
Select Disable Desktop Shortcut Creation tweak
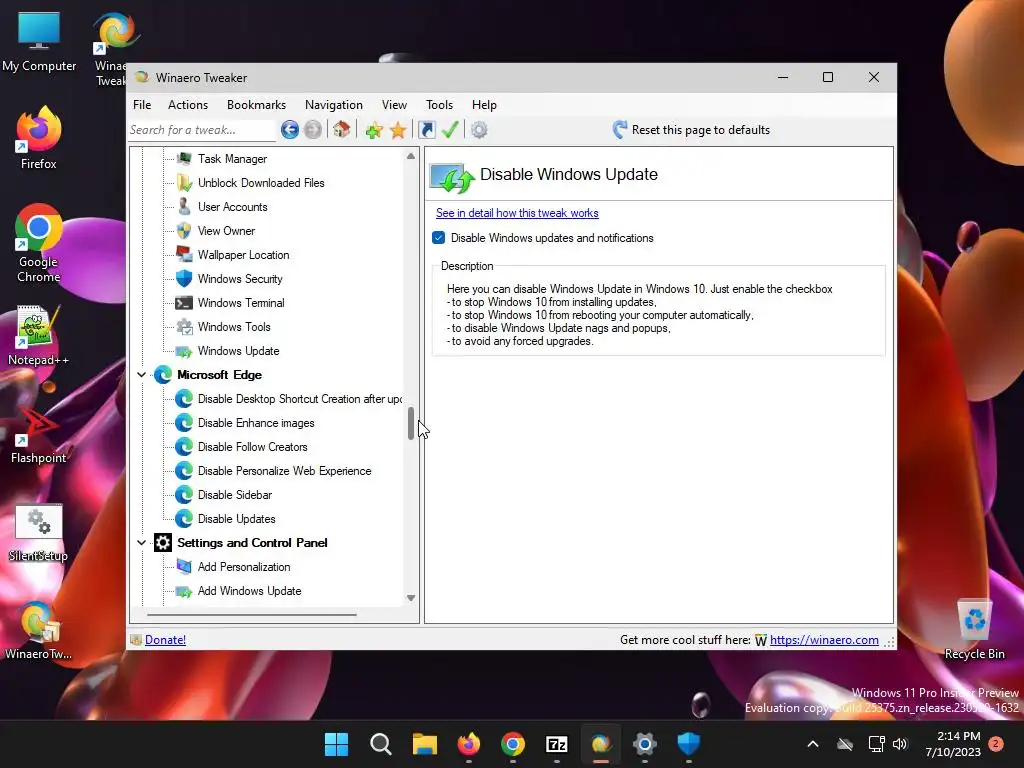pos(300,399)
